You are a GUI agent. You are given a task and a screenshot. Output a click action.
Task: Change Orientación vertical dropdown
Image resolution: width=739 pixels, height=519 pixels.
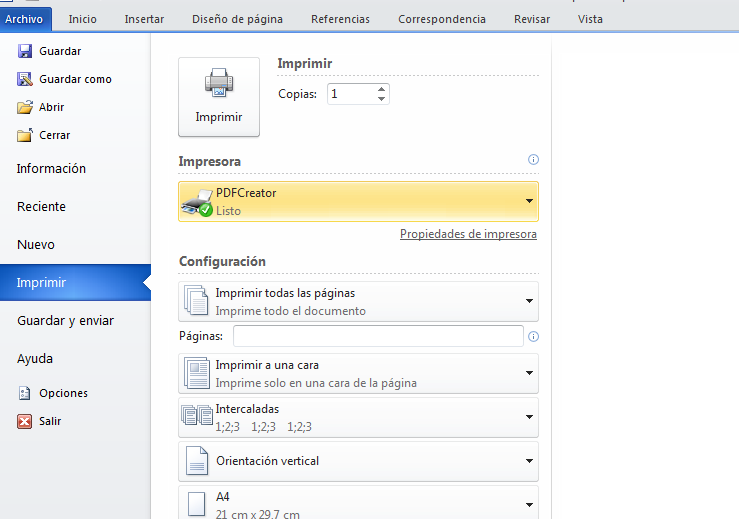coord(528,461)
